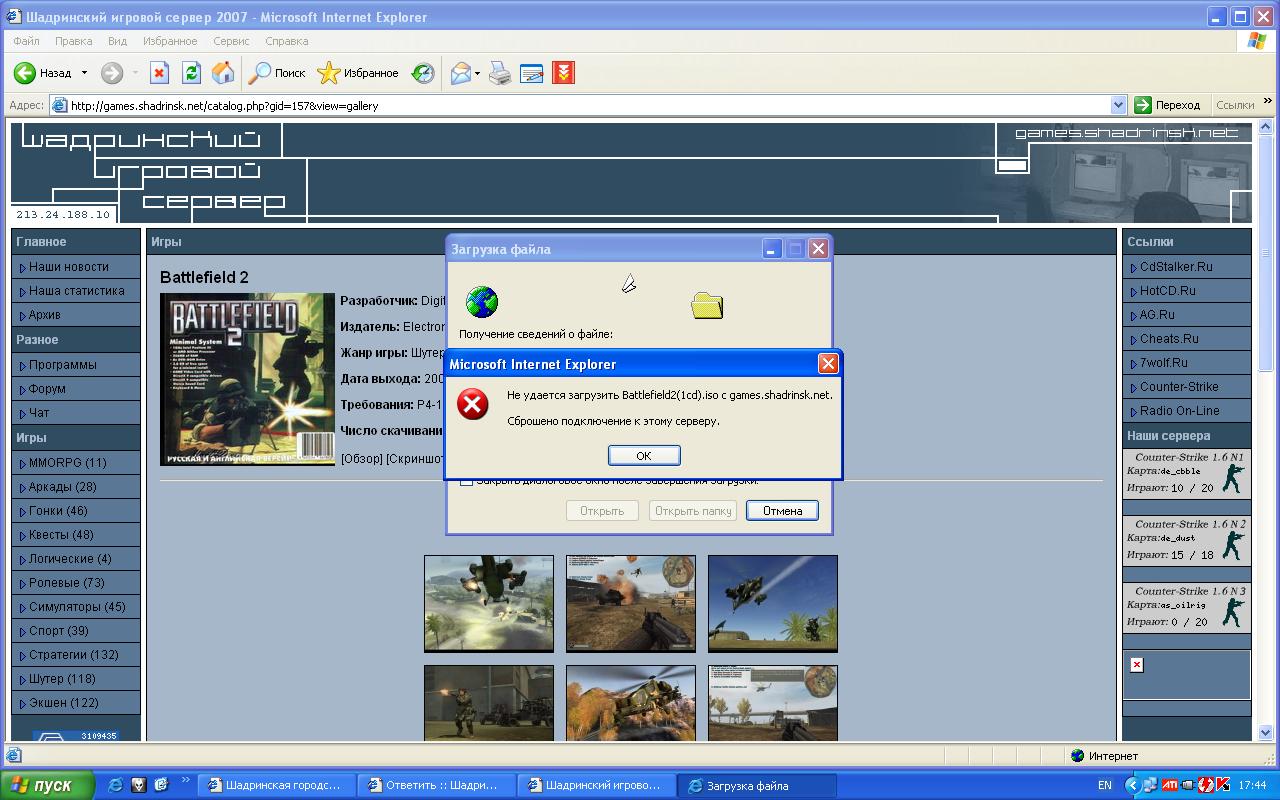
Task: Click the Mail envelope icon
Action: 460,73
